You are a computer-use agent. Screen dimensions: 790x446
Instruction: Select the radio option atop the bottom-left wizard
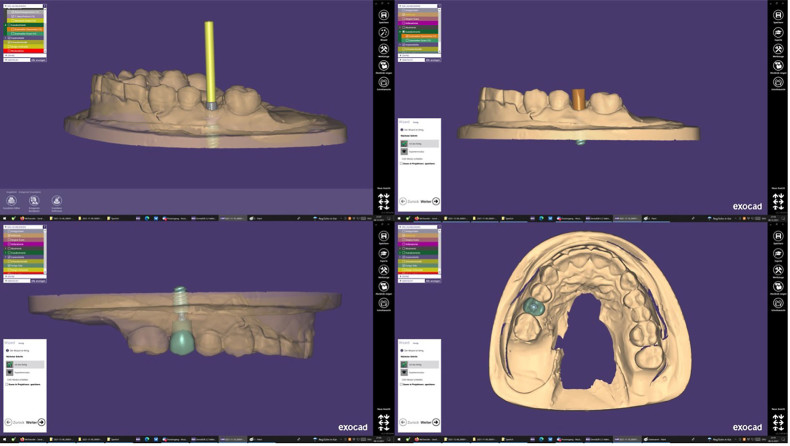pyautogui.click(x=7, y=350)
